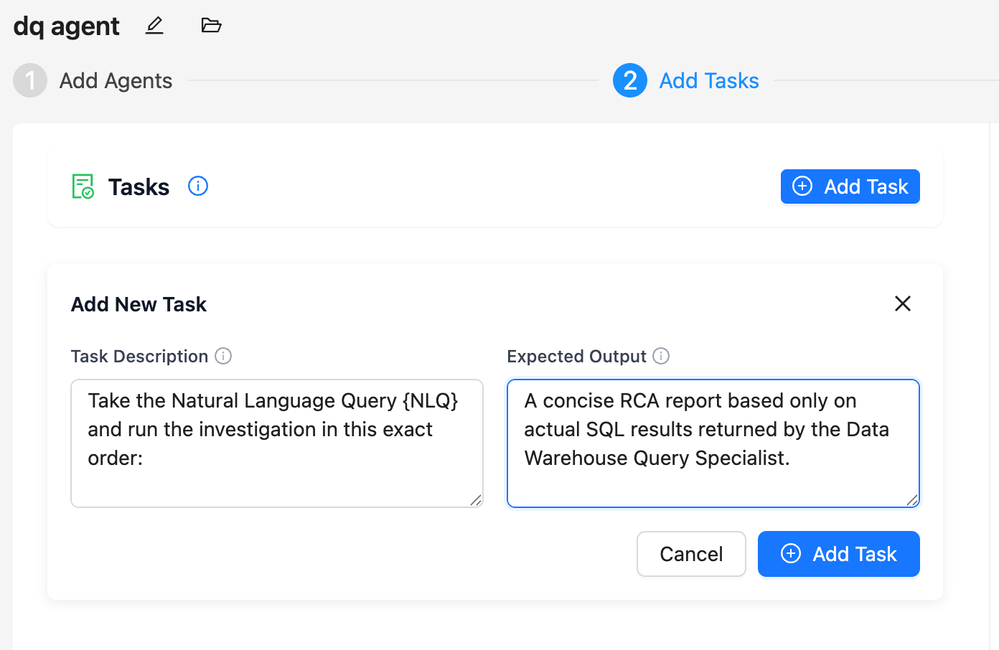Screen dimensions: 999x650
Task: Close the Add New Task form
Action: [902, 303]
